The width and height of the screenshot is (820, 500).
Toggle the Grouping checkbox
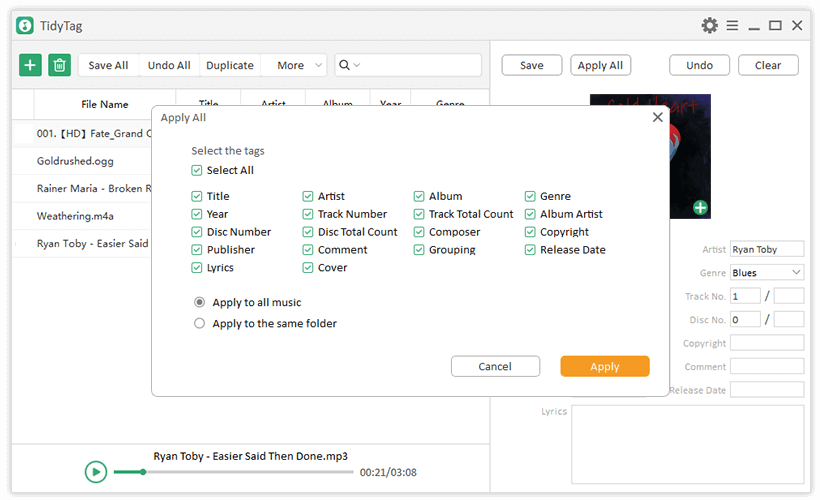(x=419, y=249)
